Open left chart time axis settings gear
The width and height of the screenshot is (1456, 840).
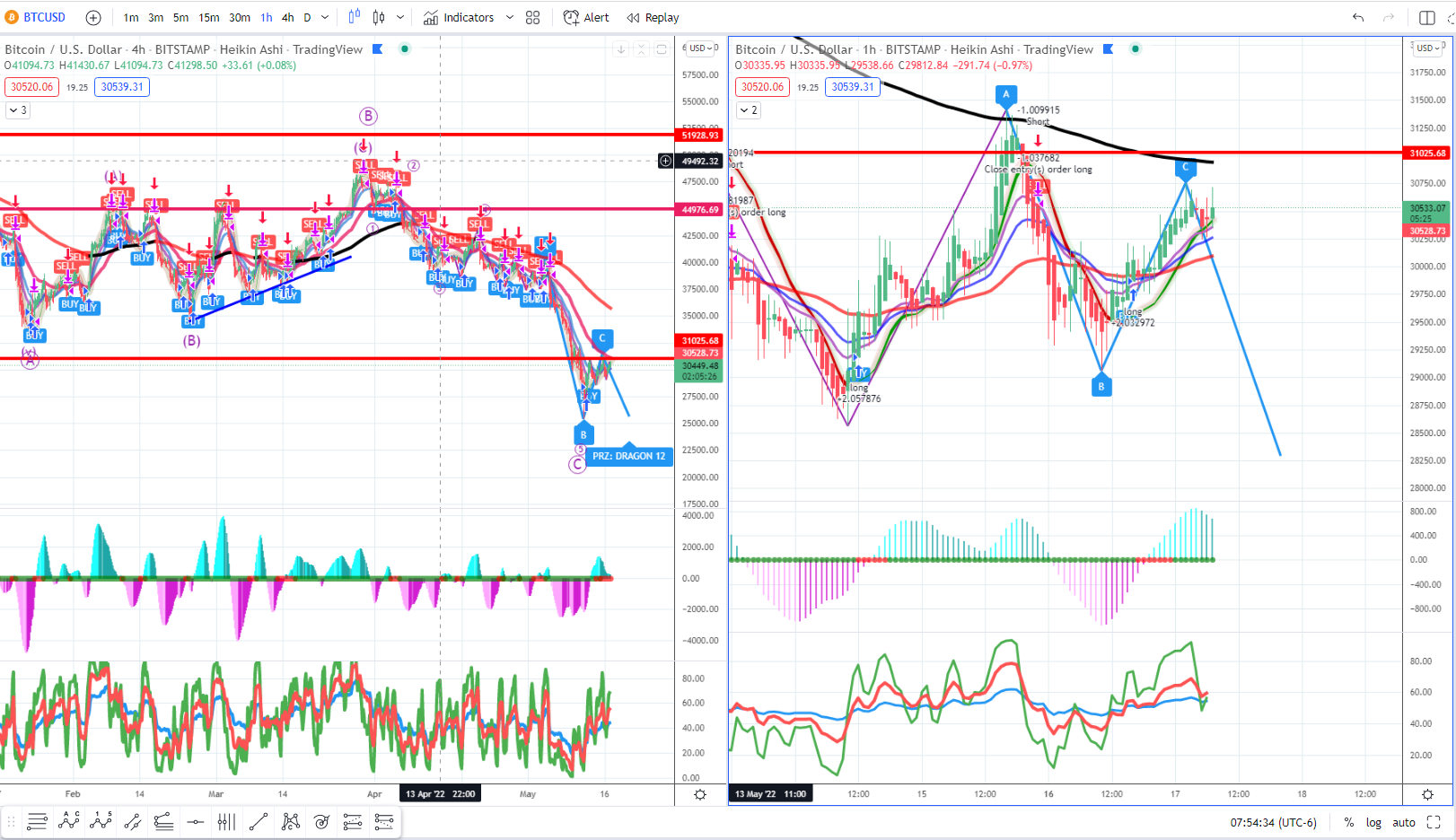[x=700, y=794]
